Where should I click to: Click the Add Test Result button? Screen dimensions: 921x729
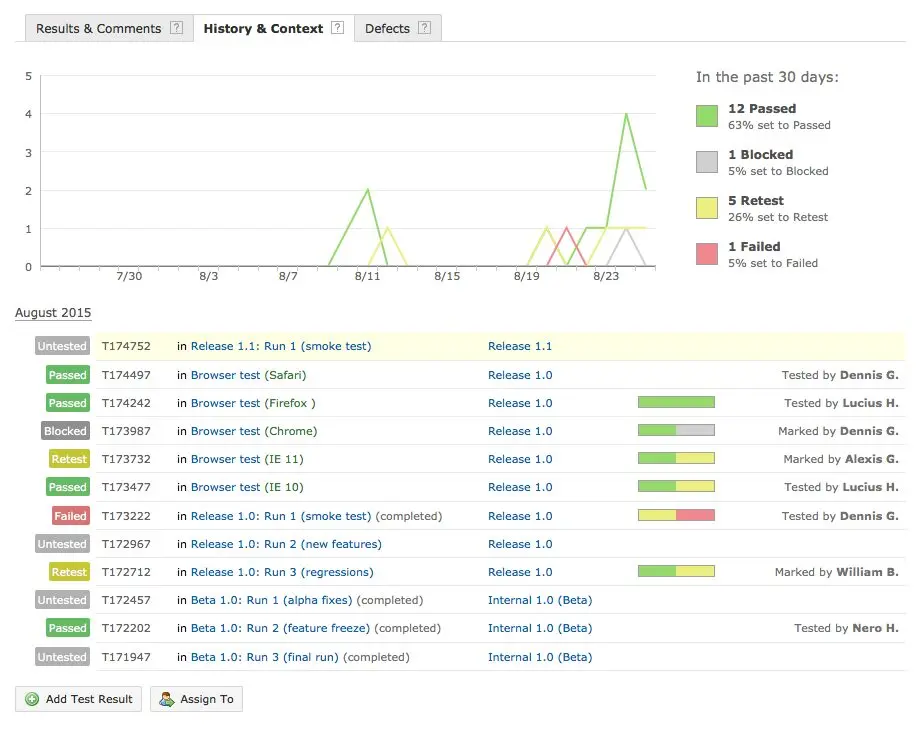tap(79, 699)
